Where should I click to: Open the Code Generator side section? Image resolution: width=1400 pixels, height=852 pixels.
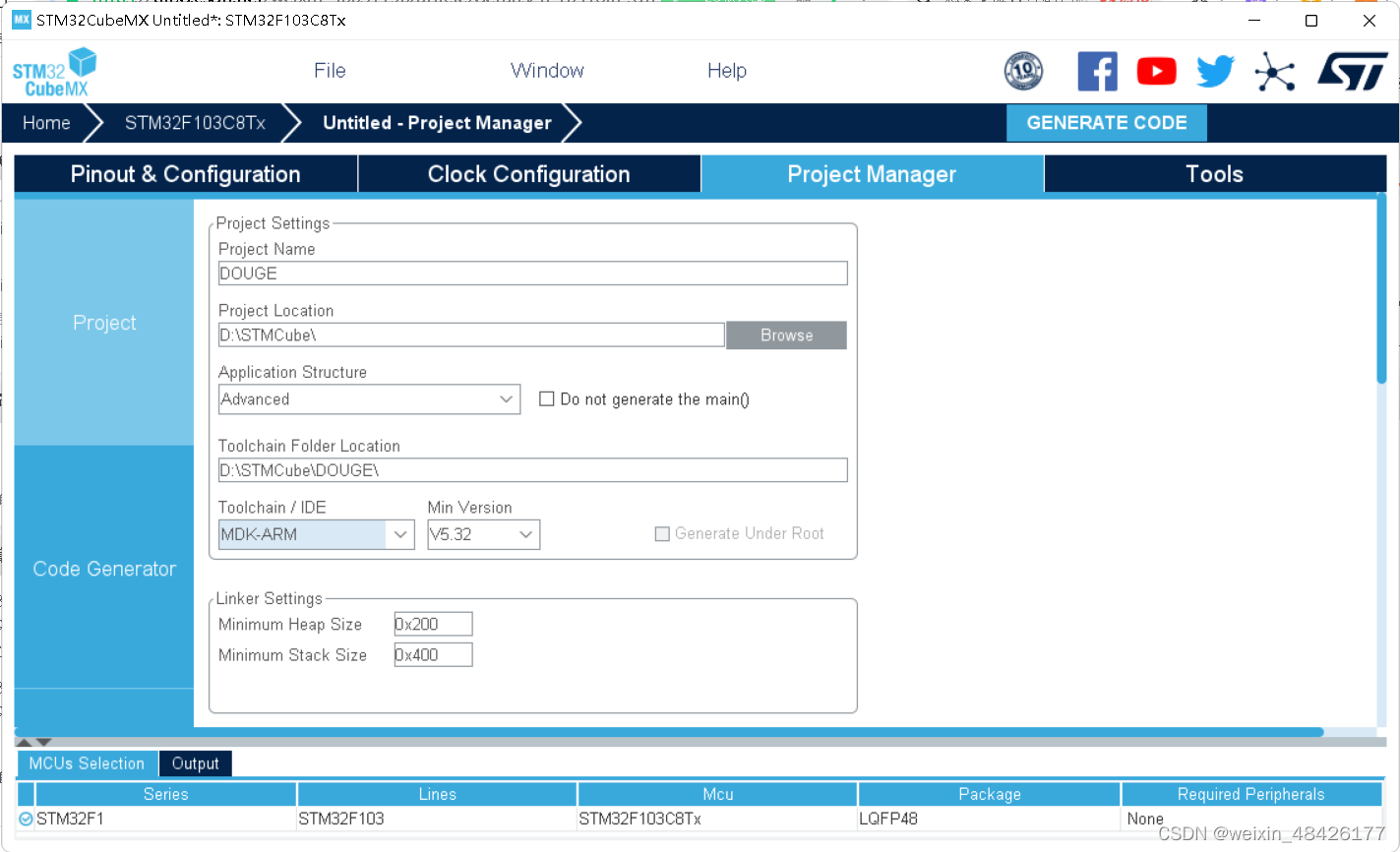point(104,569)
